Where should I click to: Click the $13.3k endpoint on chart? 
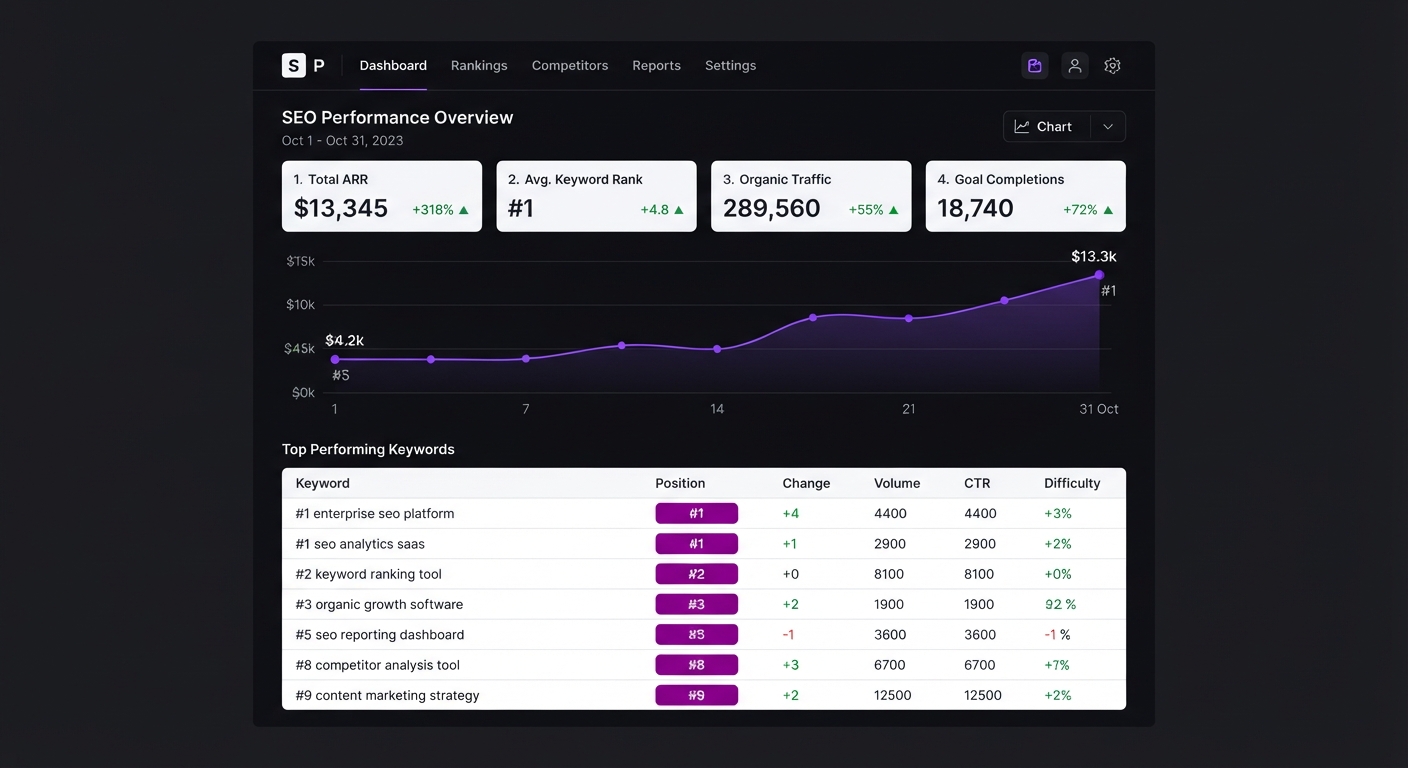pos(1099,275)
